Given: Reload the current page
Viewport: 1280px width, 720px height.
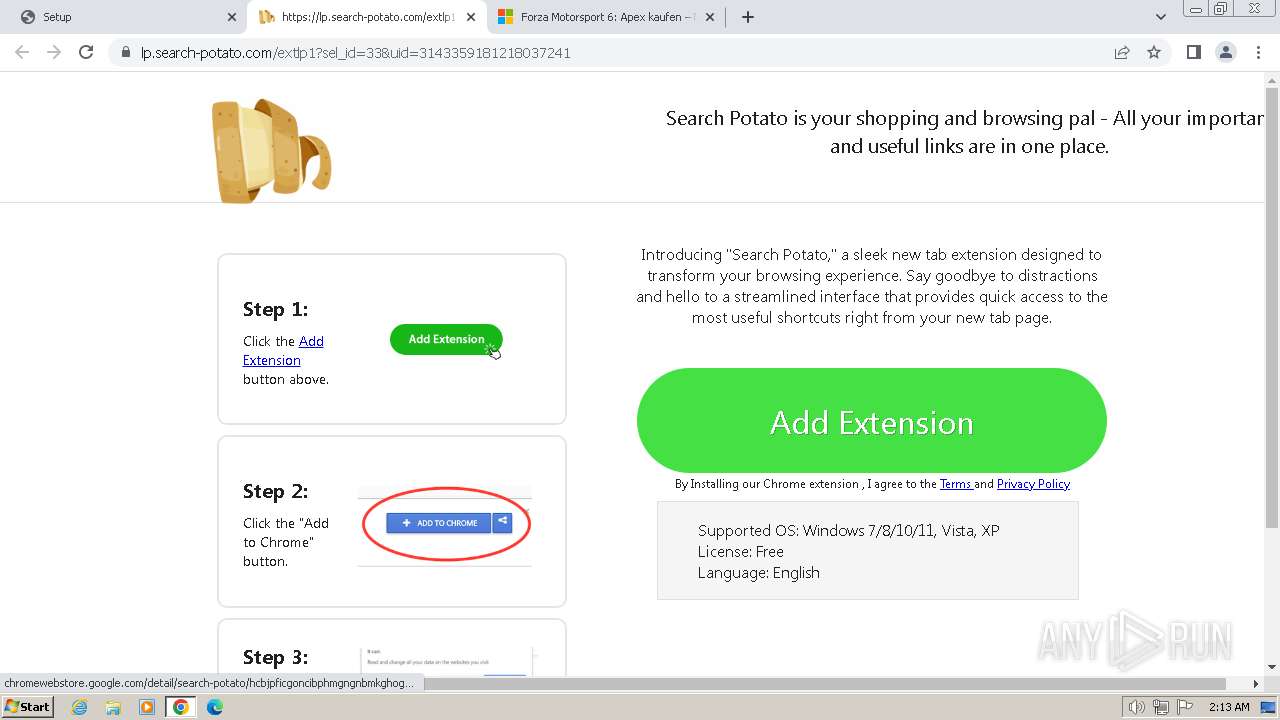Looking at the screenshot, I should click(86, 52).
